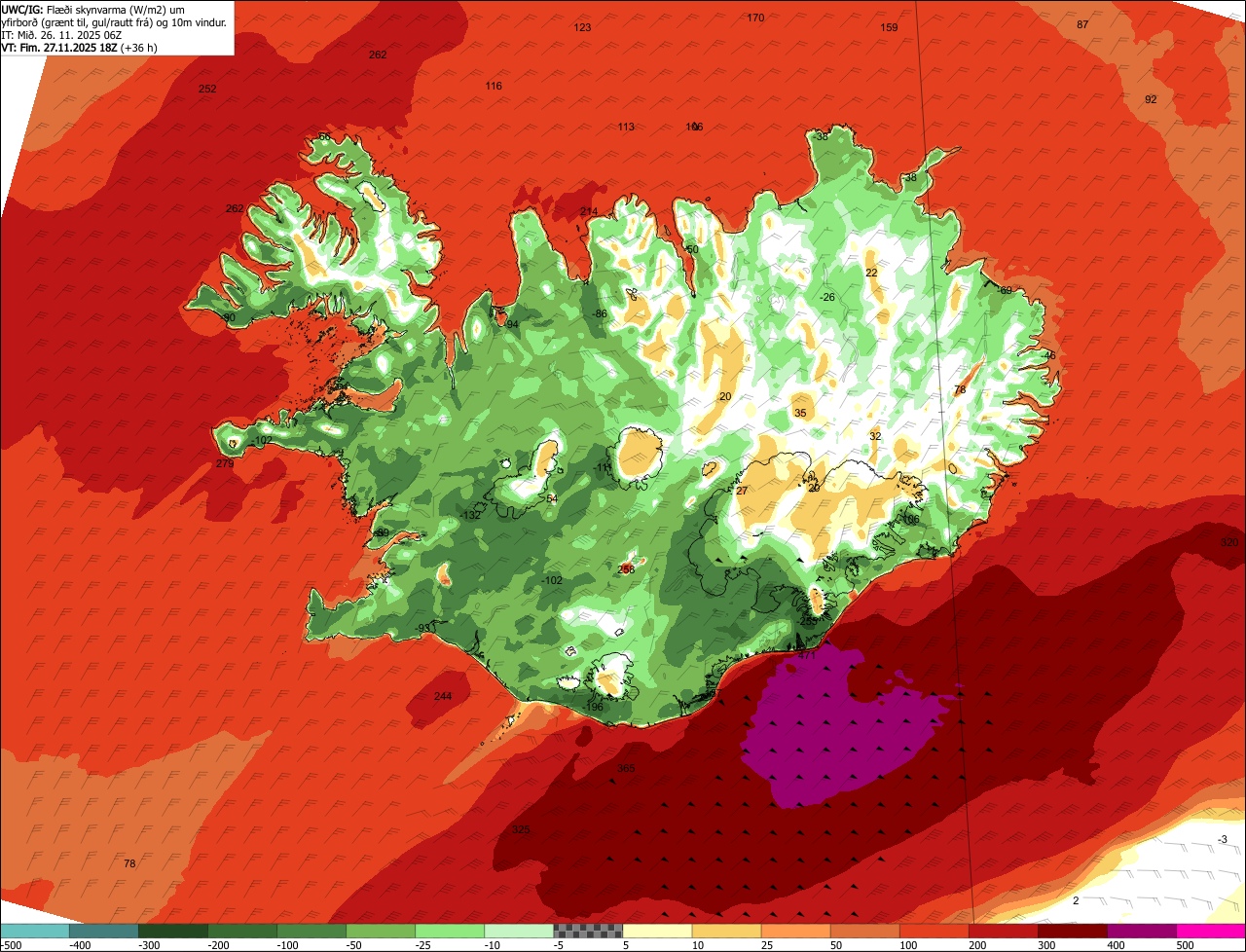Click the '69' value on the northeast coast
1246x952 pixels.
[1006, 290]
